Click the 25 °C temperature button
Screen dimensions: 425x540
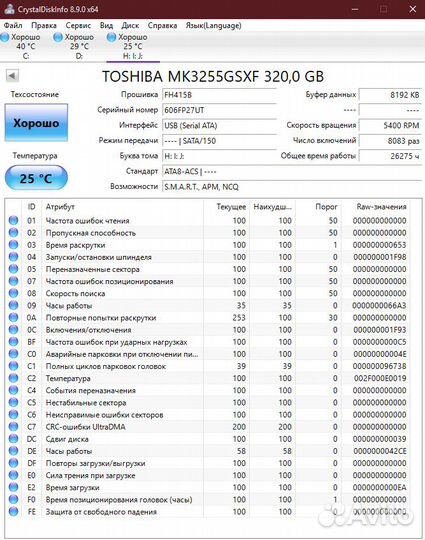[x=36, y=178]
